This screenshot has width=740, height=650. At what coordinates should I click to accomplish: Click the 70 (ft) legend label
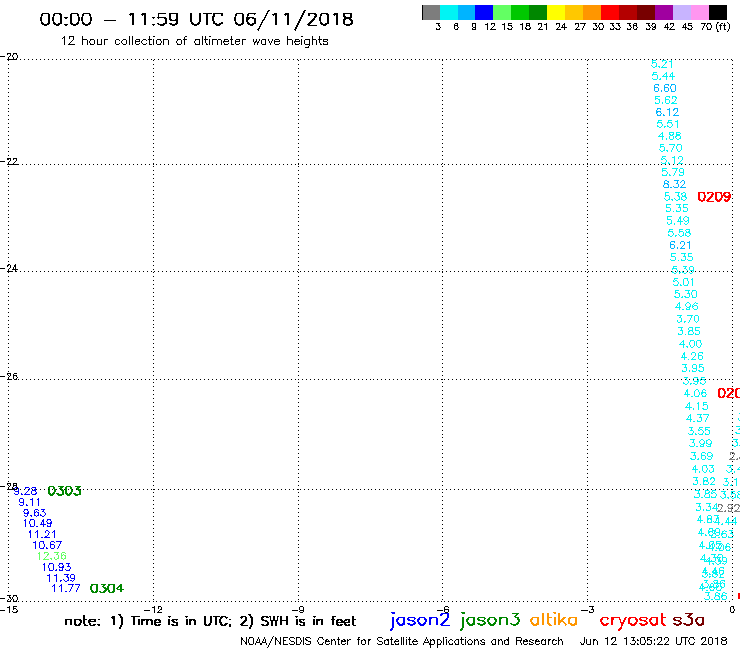(715, 26)
